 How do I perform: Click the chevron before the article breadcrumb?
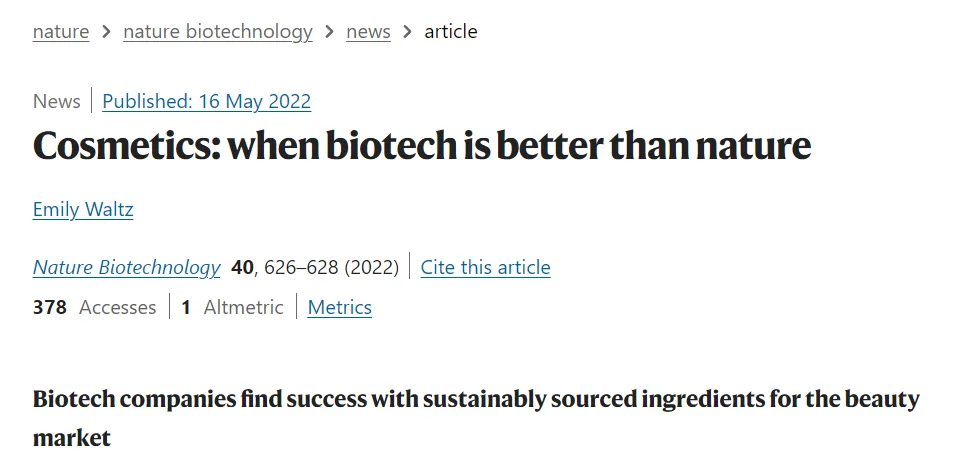(407, 32)
